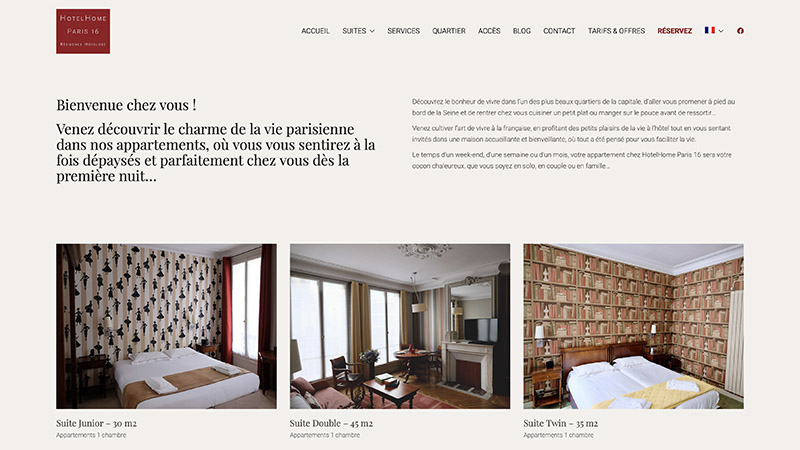The height and width of the screenshot is (450, 800).
Task: Open the Contact page
Action: (559, 31)
